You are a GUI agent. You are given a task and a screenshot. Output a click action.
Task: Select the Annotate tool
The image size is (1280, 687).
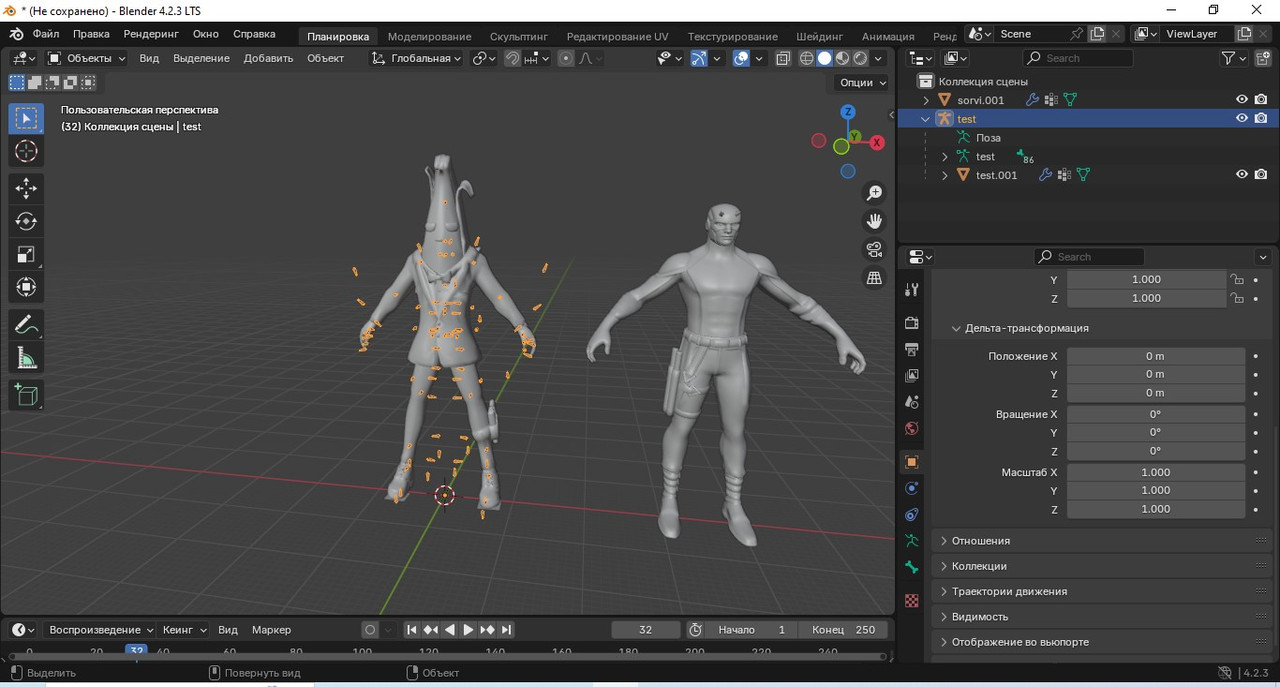[27, 325]
